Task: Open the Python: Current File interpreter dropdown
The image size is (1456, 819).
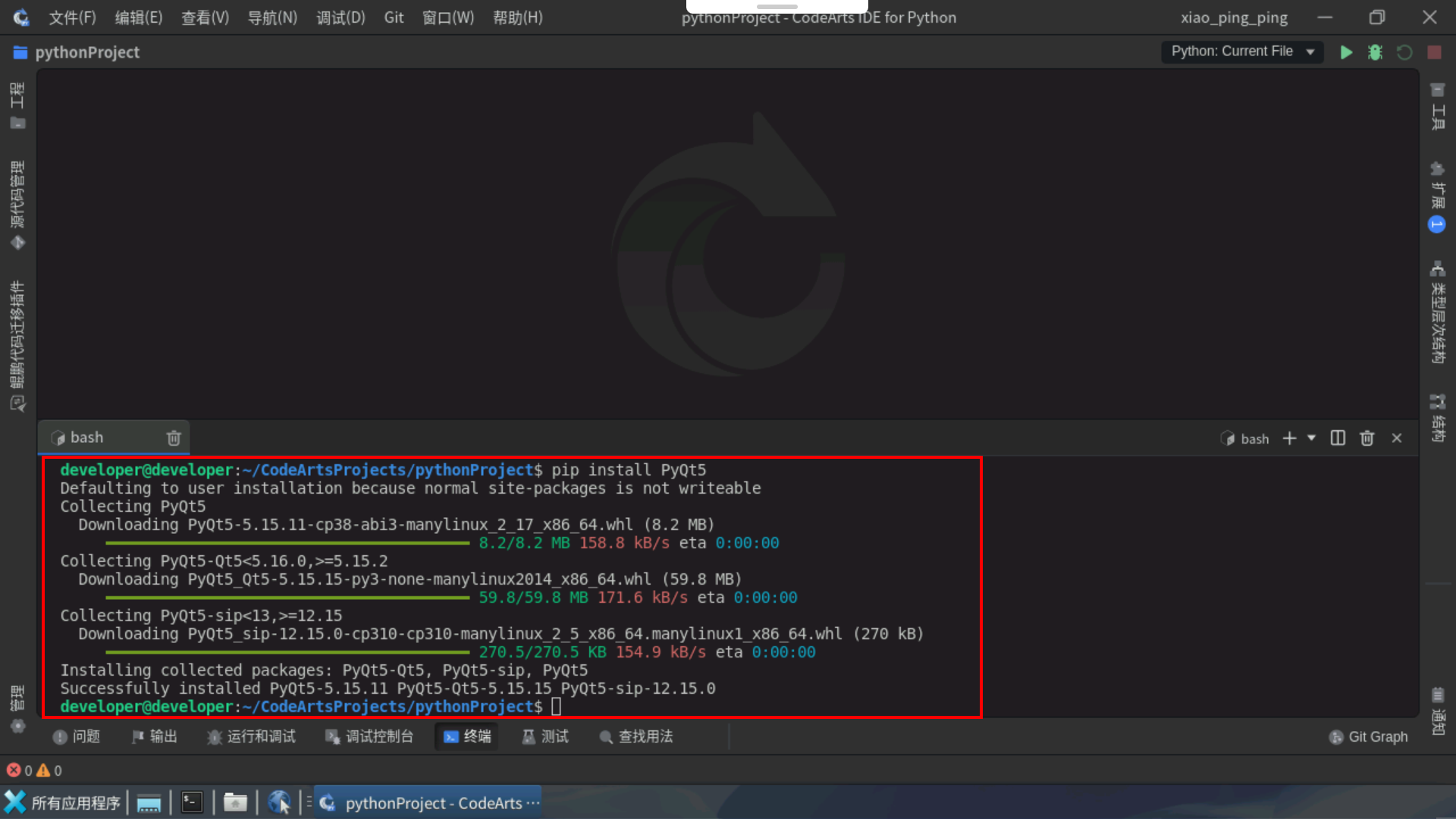Action: [1242, 52]
